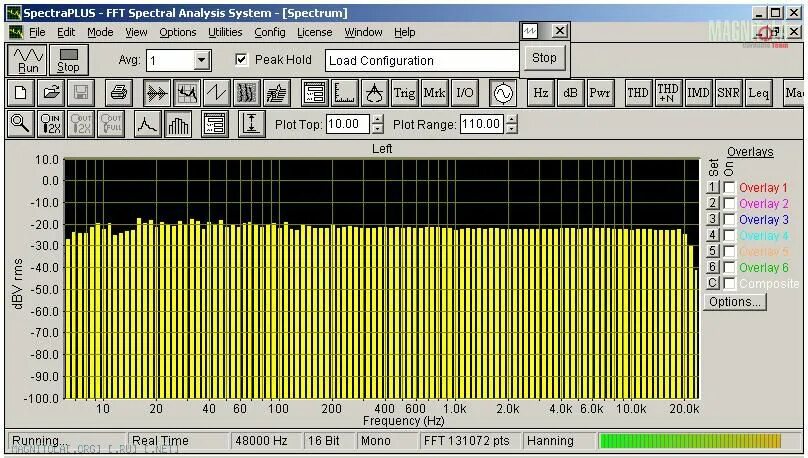Open the Trig trigger settings

click(x=404, y=93)
